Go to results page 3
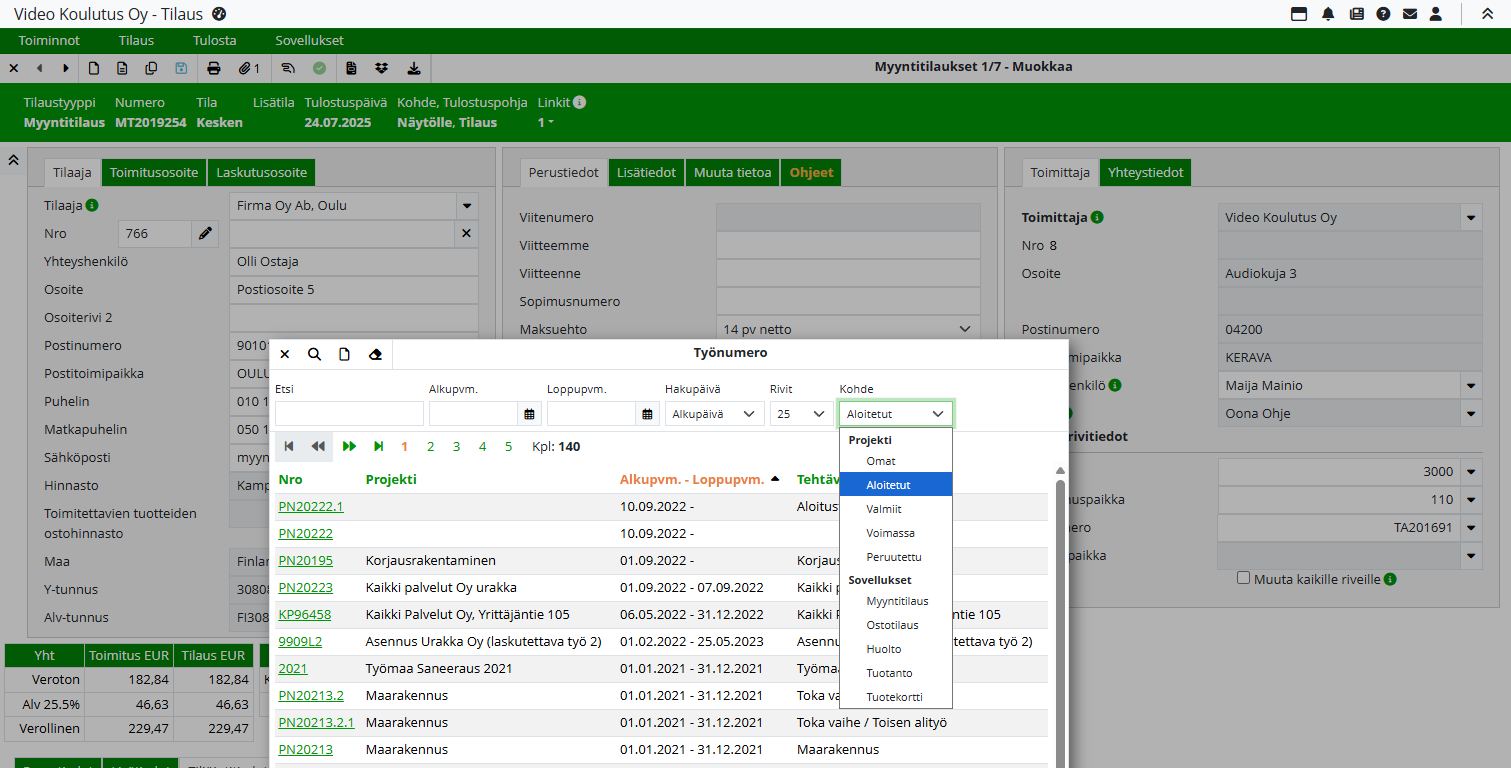The image size is (1511, 768). (x=456, y=447)
